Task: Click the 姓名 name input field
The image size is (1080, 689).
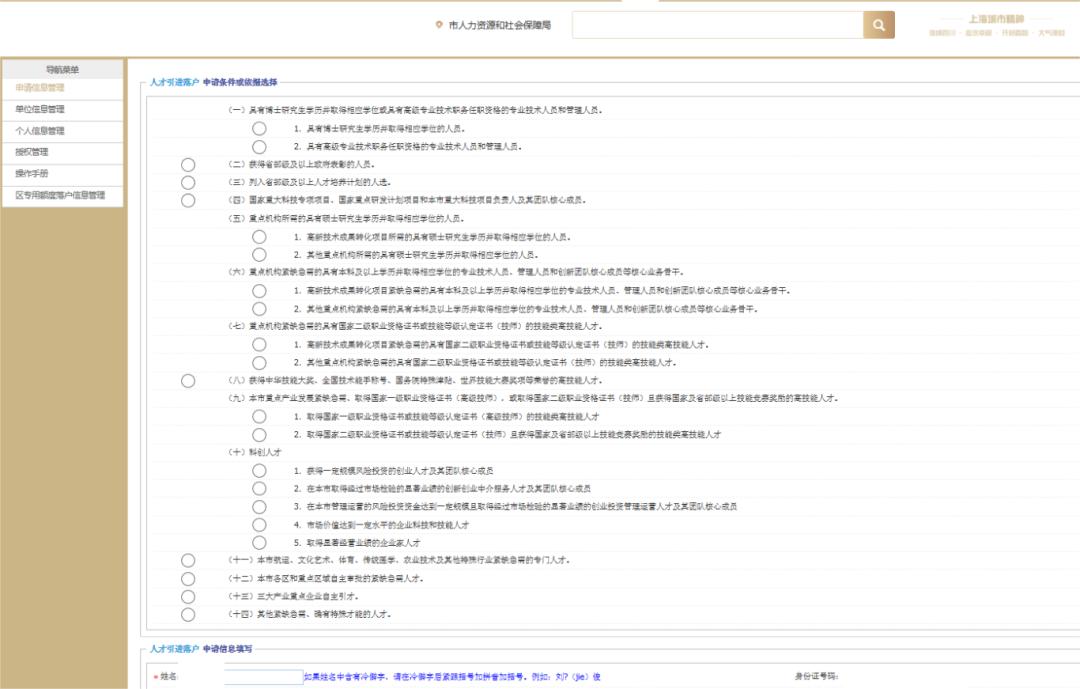Action: pos(263,677)
